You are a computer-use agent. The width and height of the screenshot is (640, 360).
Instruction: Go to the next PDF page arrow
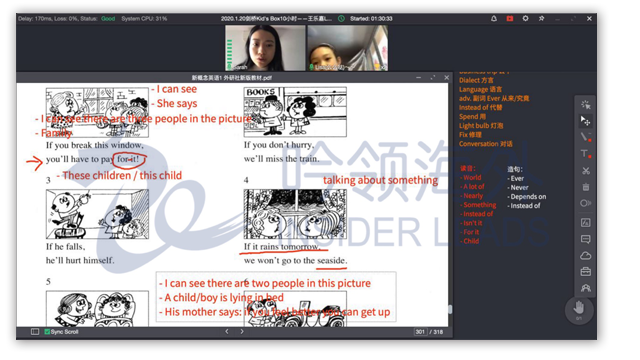point(242,331)
